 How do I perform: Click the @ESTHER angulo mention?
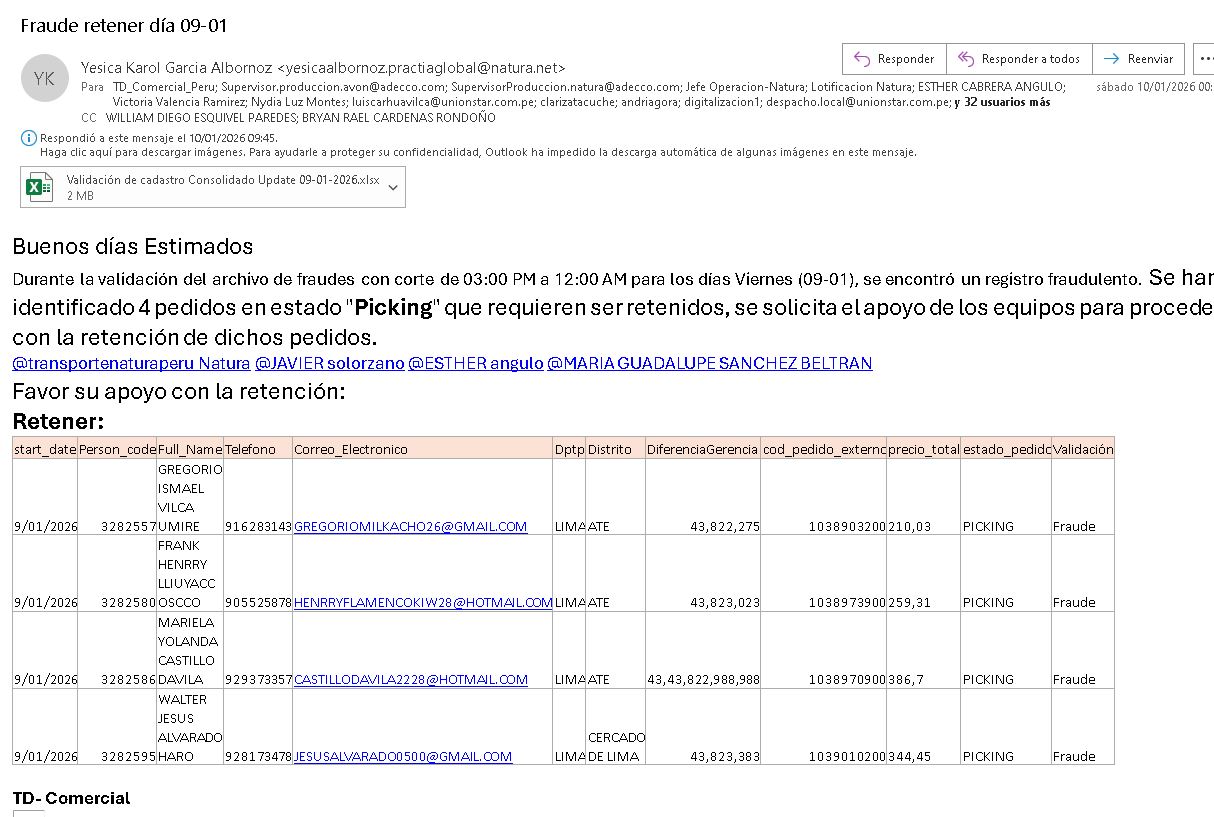click(475, 363)
